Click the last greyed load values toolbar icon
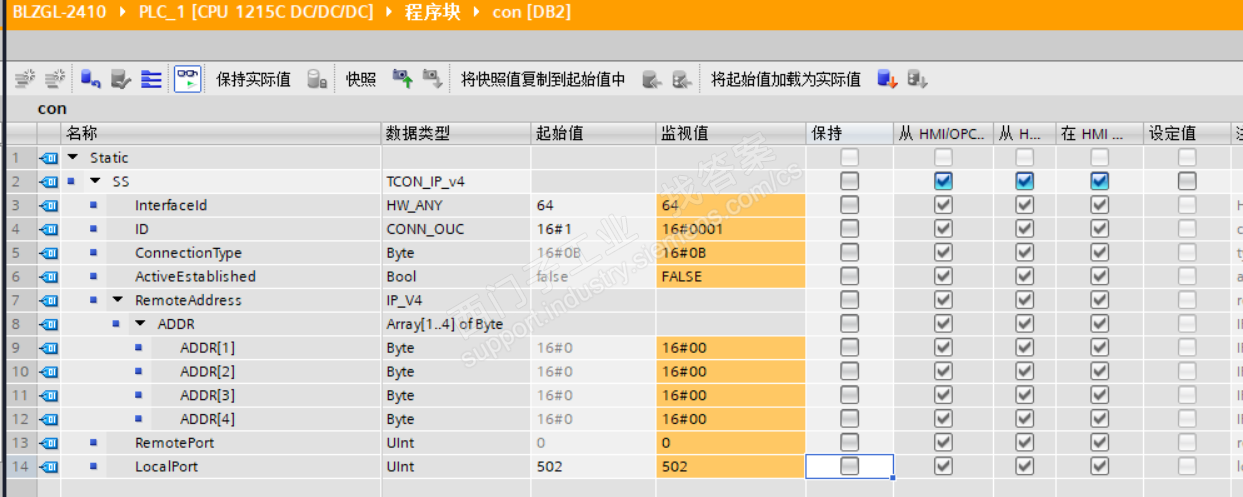 pyautogui.click(x=918, y=79)
